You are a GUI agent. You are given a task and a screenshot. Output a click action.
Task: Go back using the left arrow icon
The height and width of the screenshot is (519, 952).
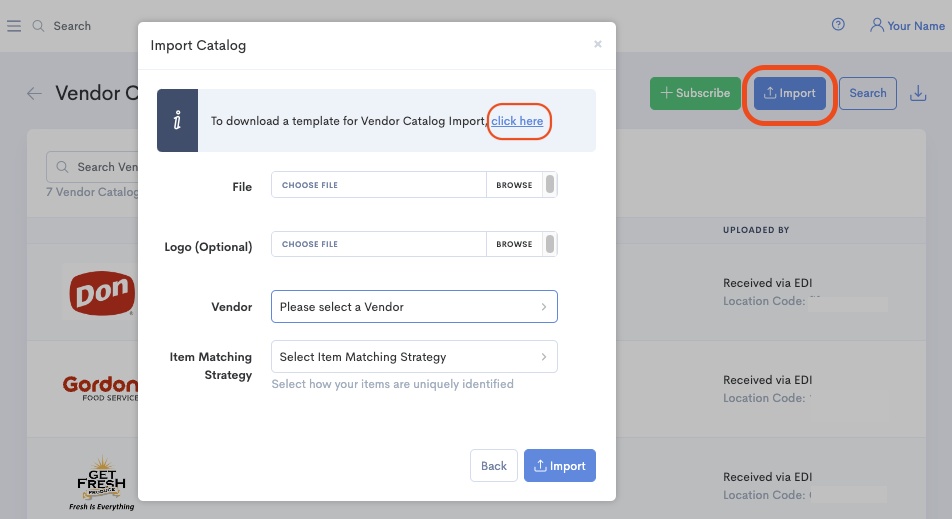tap(35, 94)
